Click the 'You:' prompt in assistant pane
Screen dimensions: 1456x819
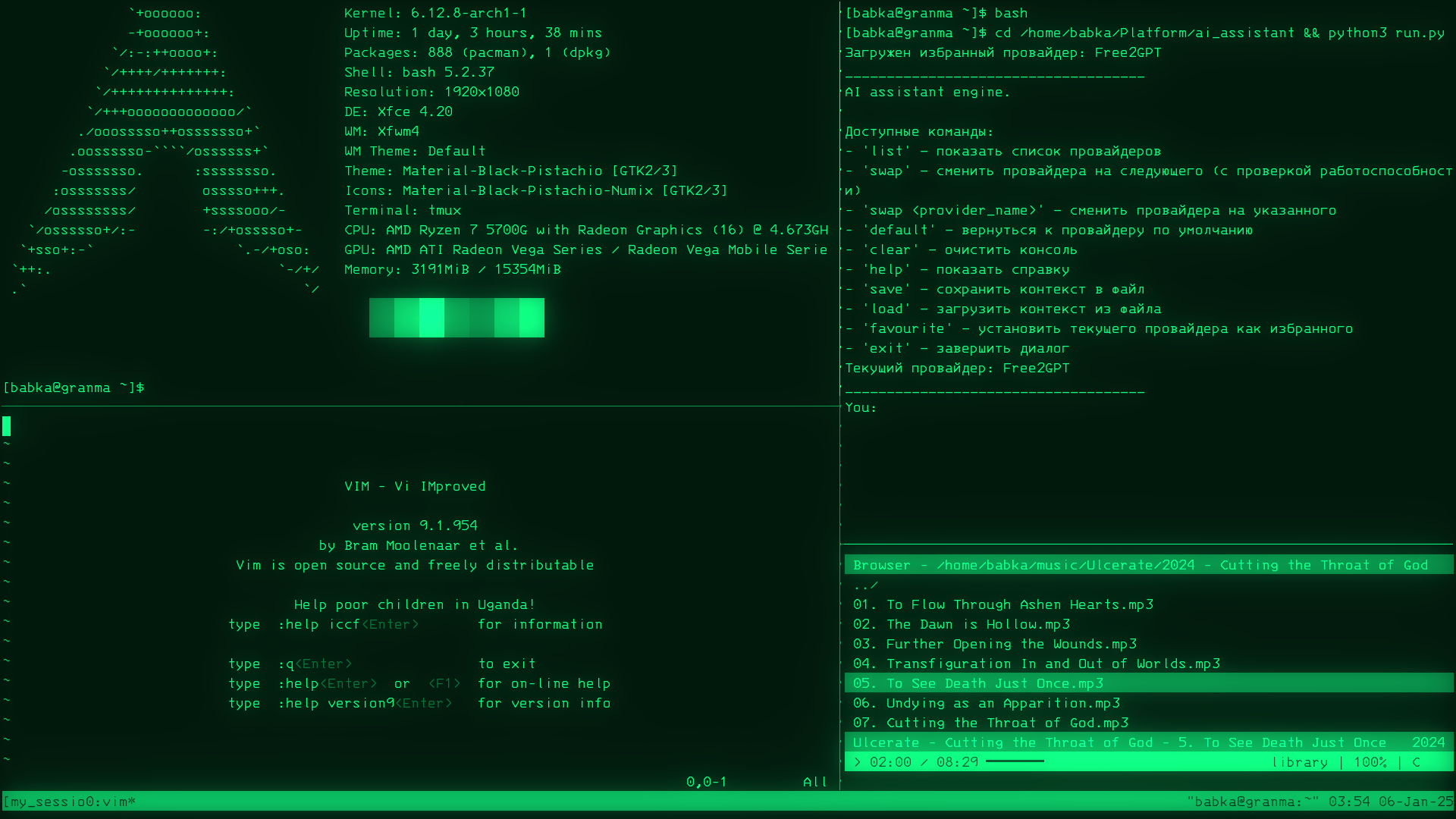coord(861,407)
